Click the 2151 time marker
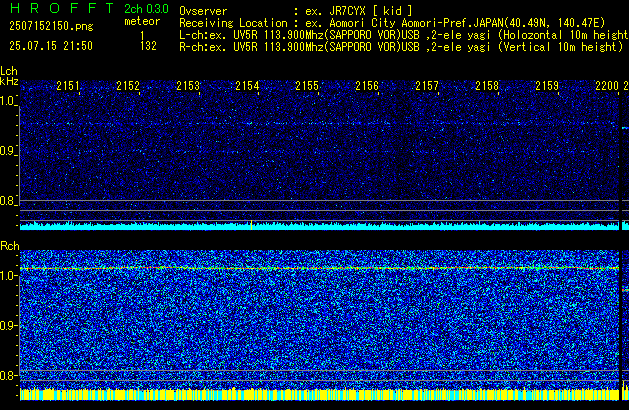This screenshot has height=410, width=629. click(x=68, y=86)
